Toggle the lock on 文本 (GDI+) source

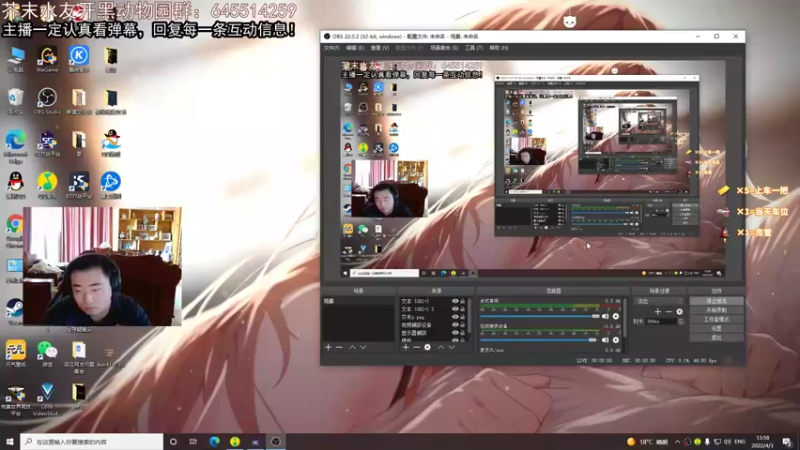(x=463, y=301)
